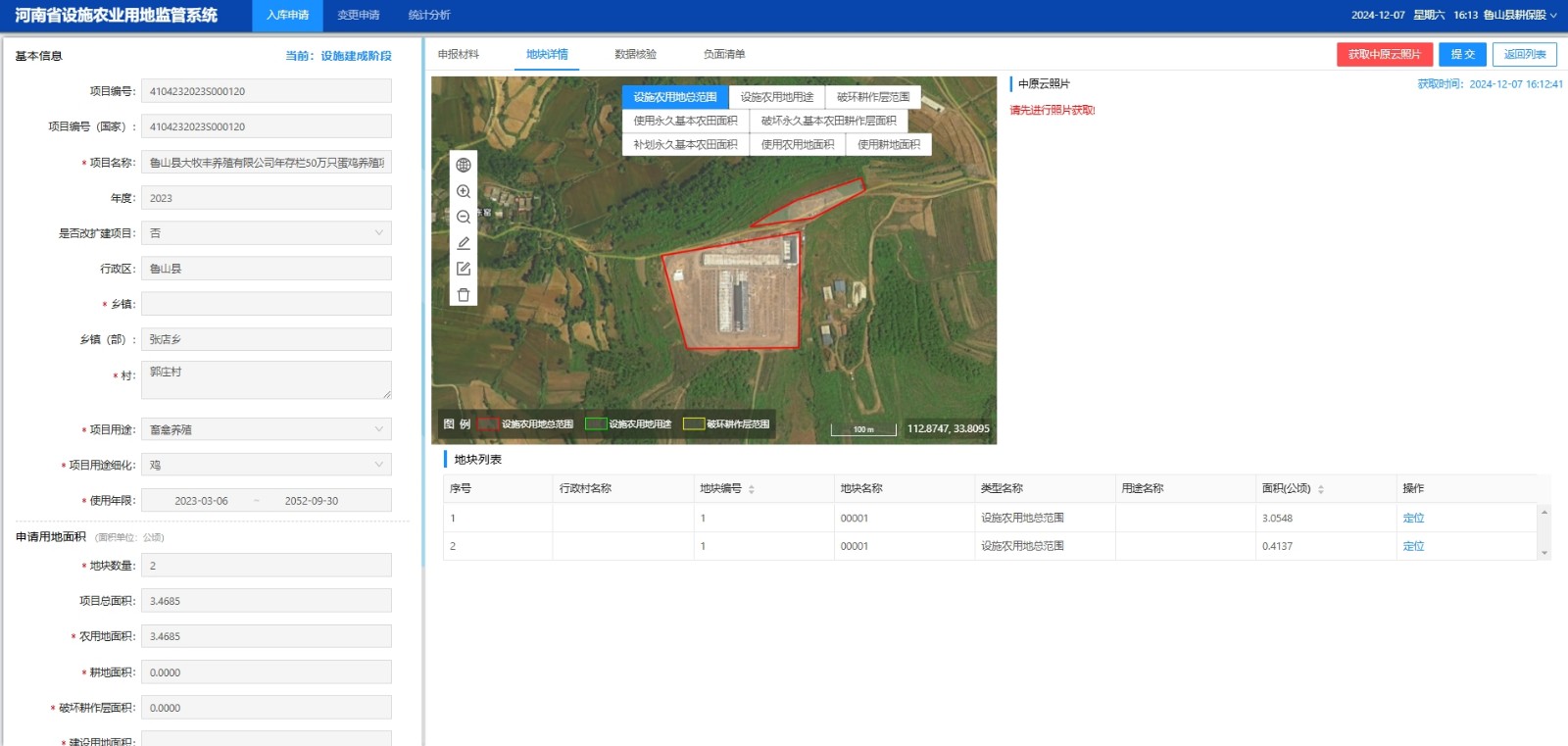Toggle 补划永久基本农田面积 layer
The image size is (1568, 746).
click(x=685, y=144)
